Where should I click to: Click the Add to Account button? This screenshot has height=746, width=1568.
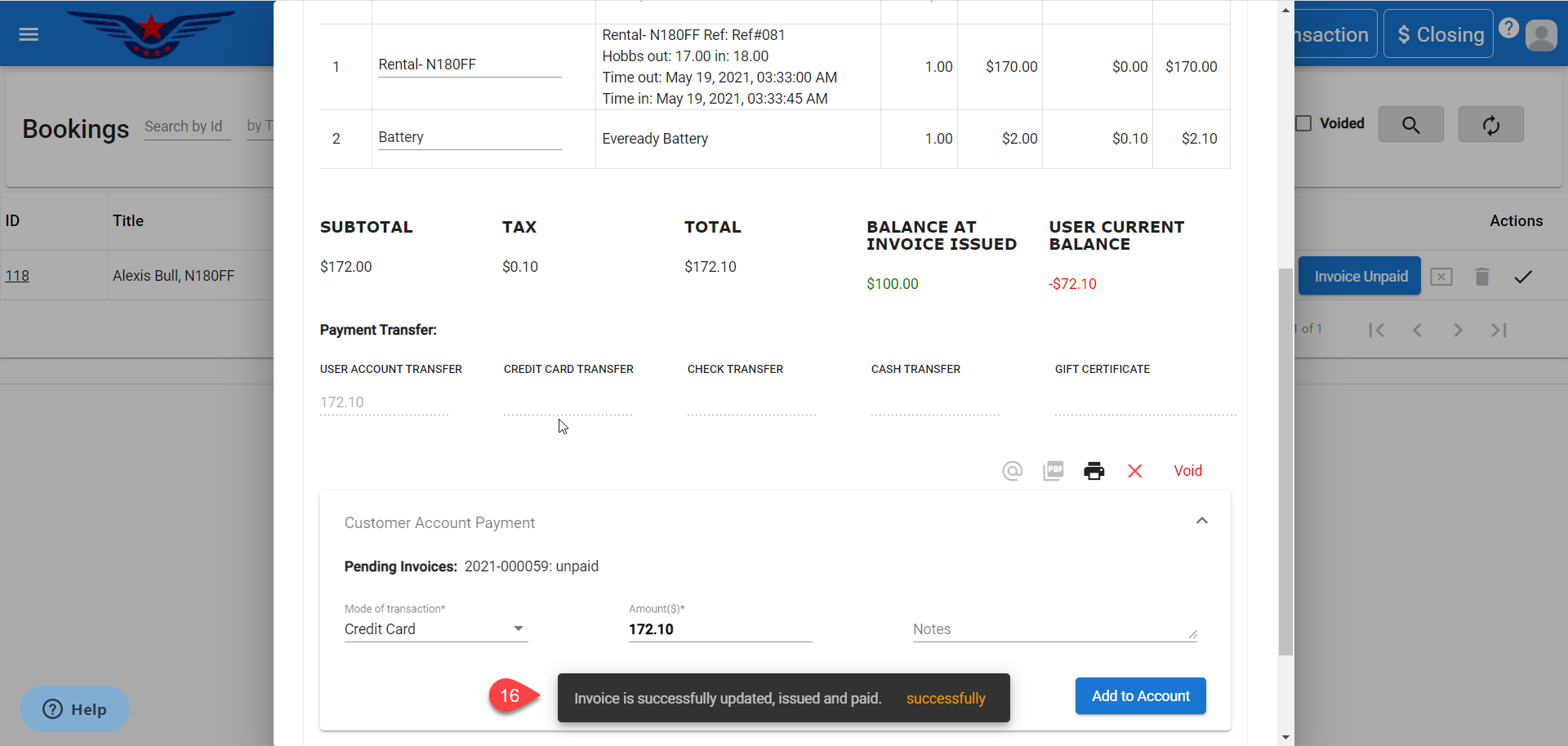click(1140, 696)
